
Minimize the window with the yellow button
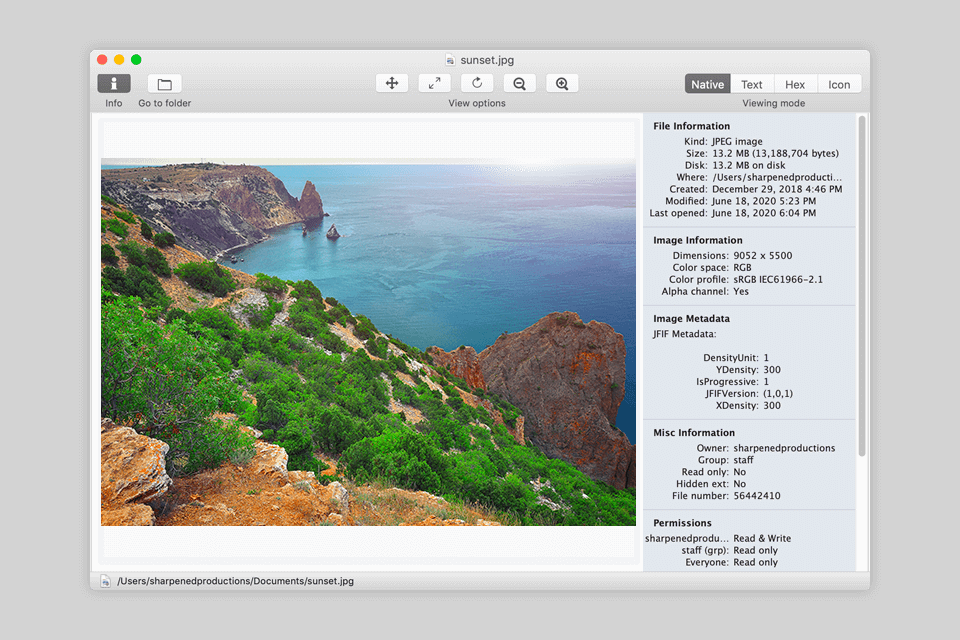[x=119, y=59]
